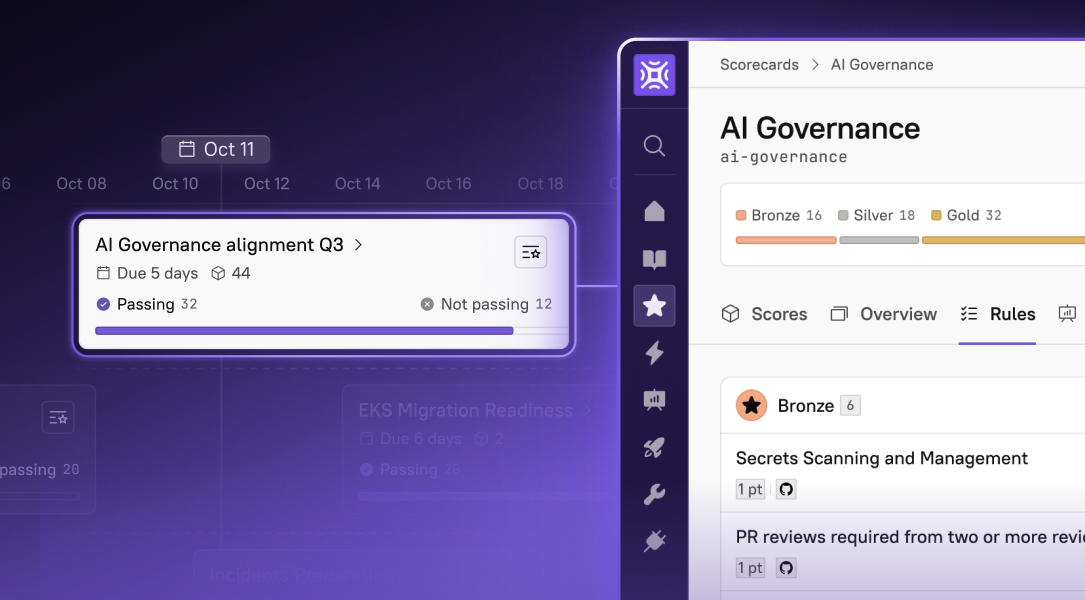This screenshot has width=1085, height=600.
Task: Select the rocket icon in the sidebar
Action: click(654, 447)
